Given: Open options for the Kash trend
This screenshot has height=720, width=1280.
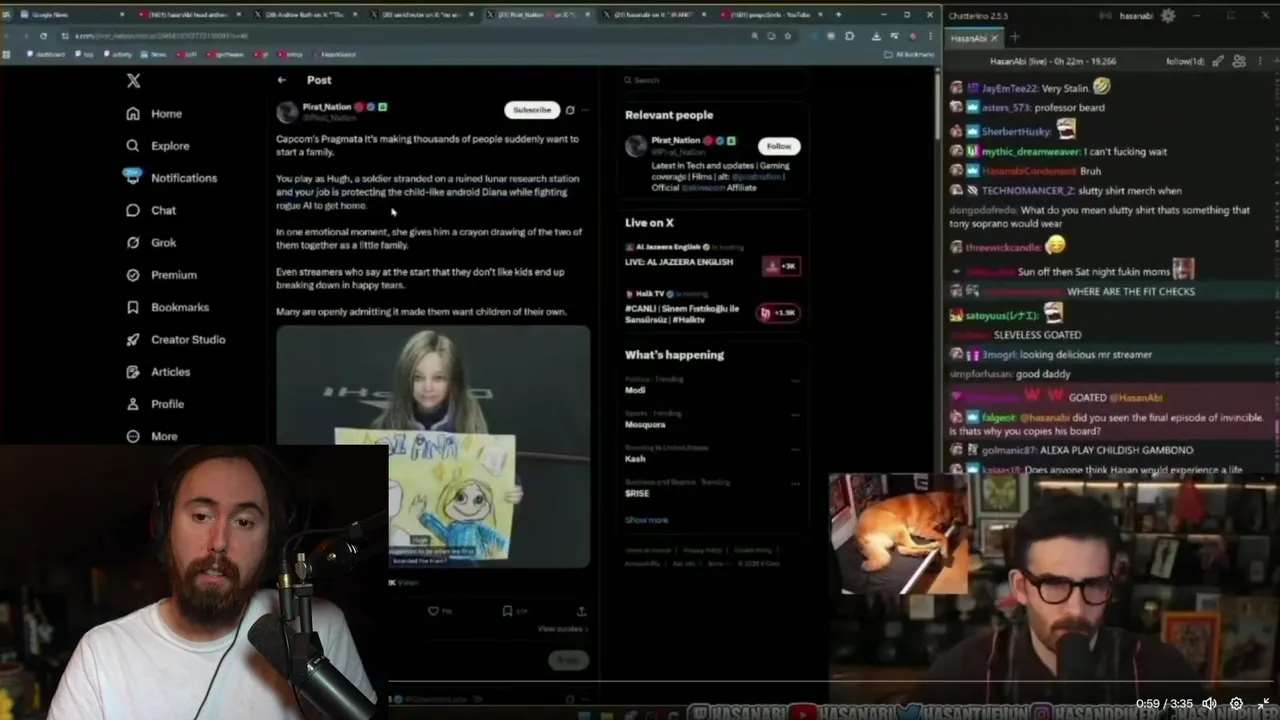Looking at the screenshot, I should tap(795, 449).
